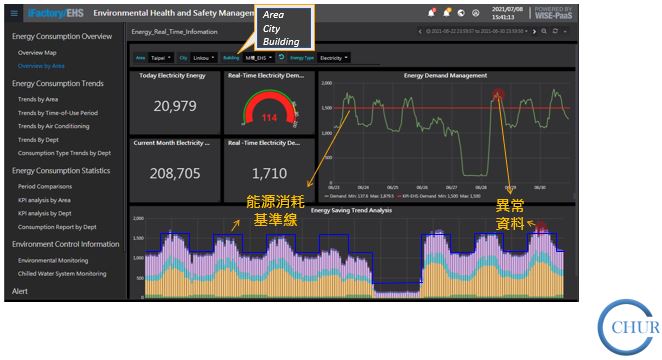Open KPI analysis by Area
The height and width of the screenshot is (360, 662).
pos(44,200)
